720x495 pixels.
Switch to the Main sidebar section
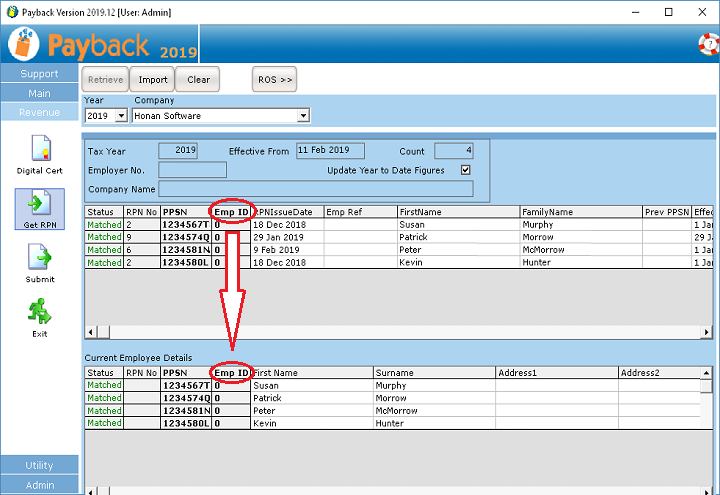point(40,93)
